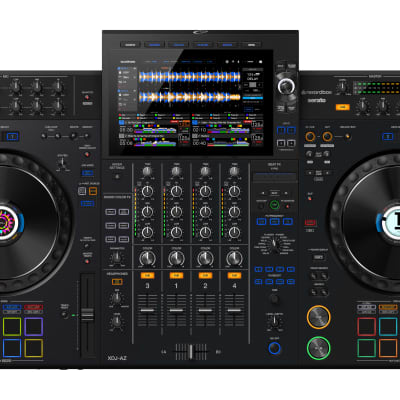Image resolution: width=400 pixels, height=400 pixels.
Task: Click the Beat FX type selector dial
Action: click(x=274, y=244)
